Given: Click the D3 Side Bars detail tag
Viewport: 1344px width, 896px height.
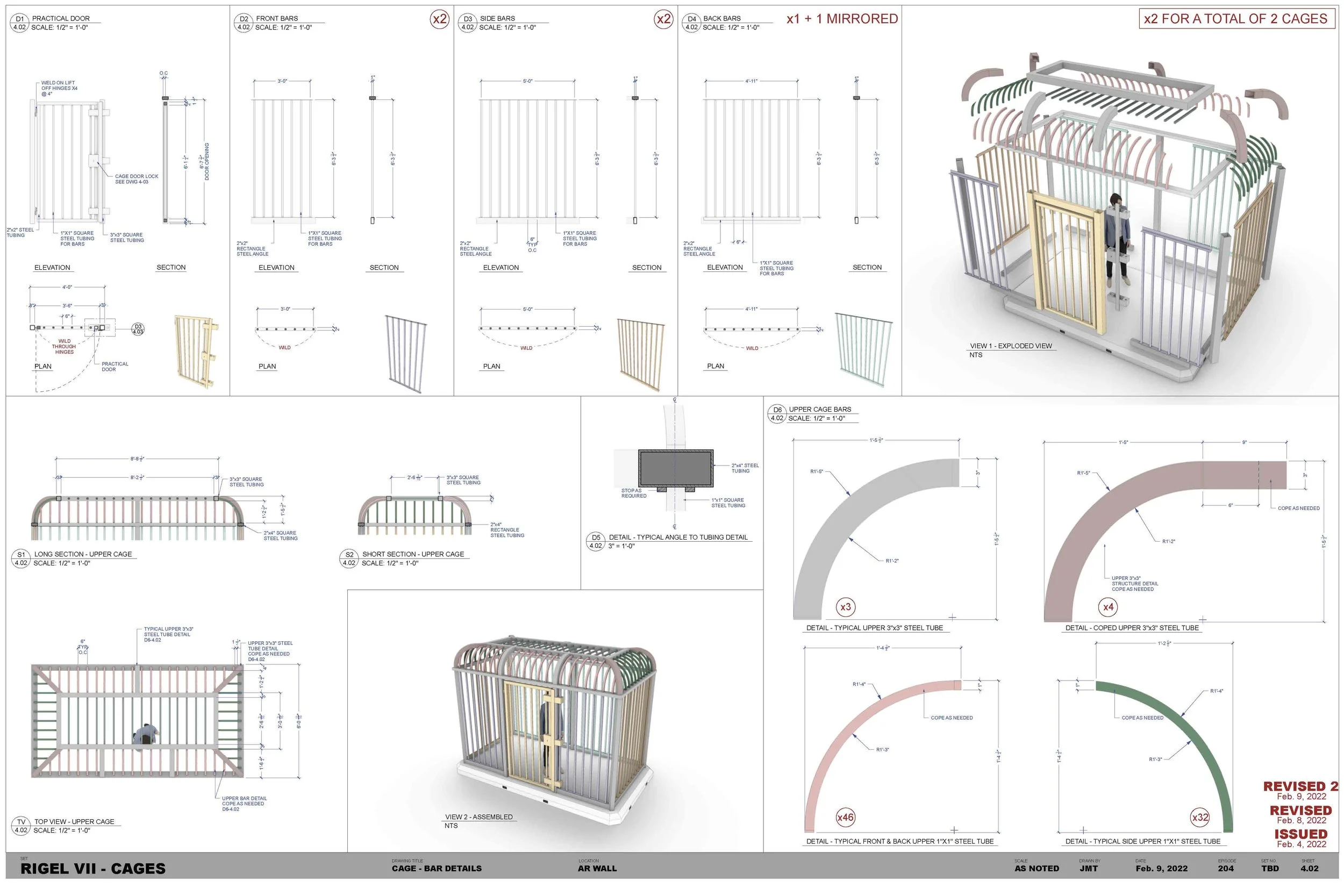Looking at the screenshot, I should 467,23.
